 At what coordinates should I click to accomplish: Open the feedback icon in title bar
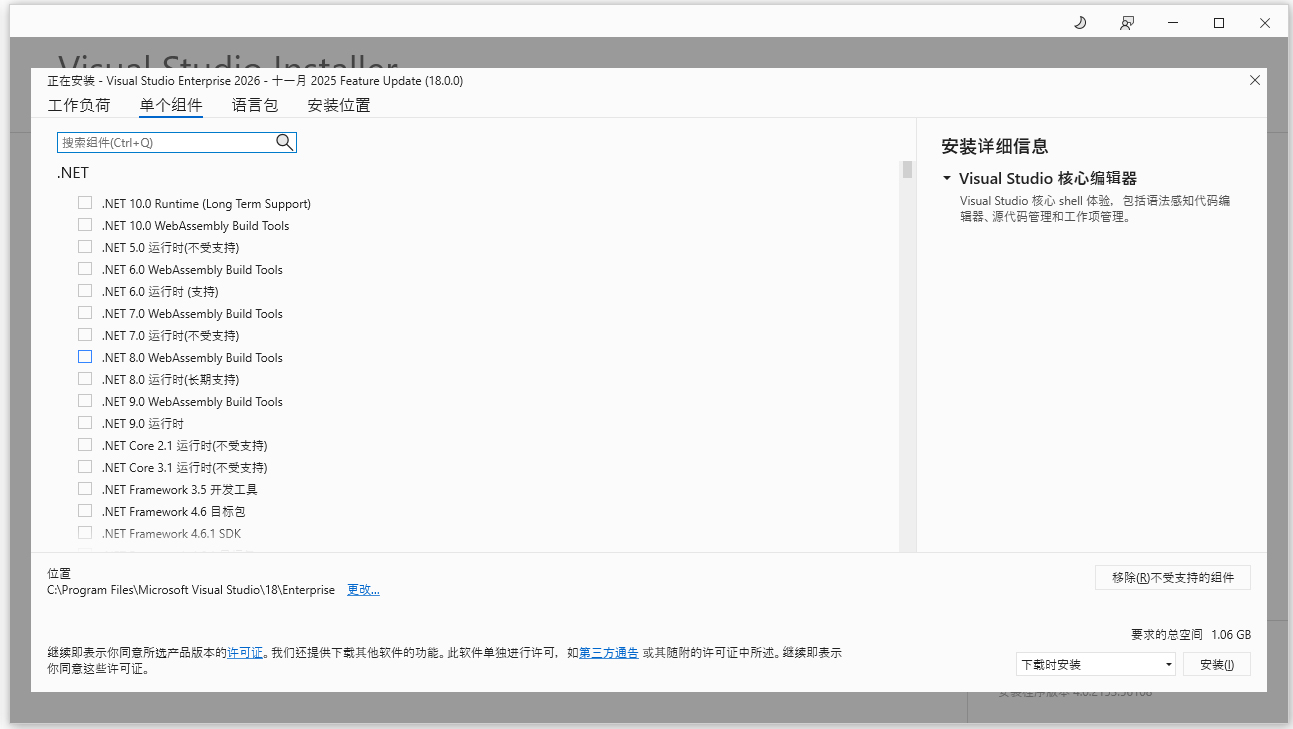[1127, 23]
